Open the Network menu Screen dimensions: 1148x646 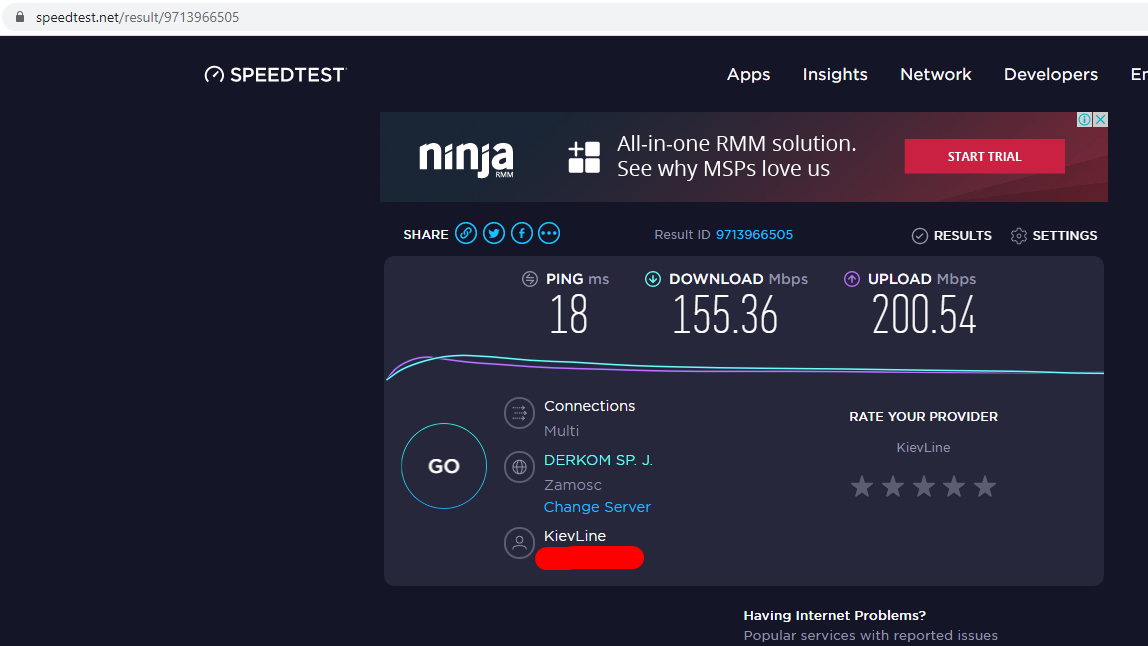936,75
